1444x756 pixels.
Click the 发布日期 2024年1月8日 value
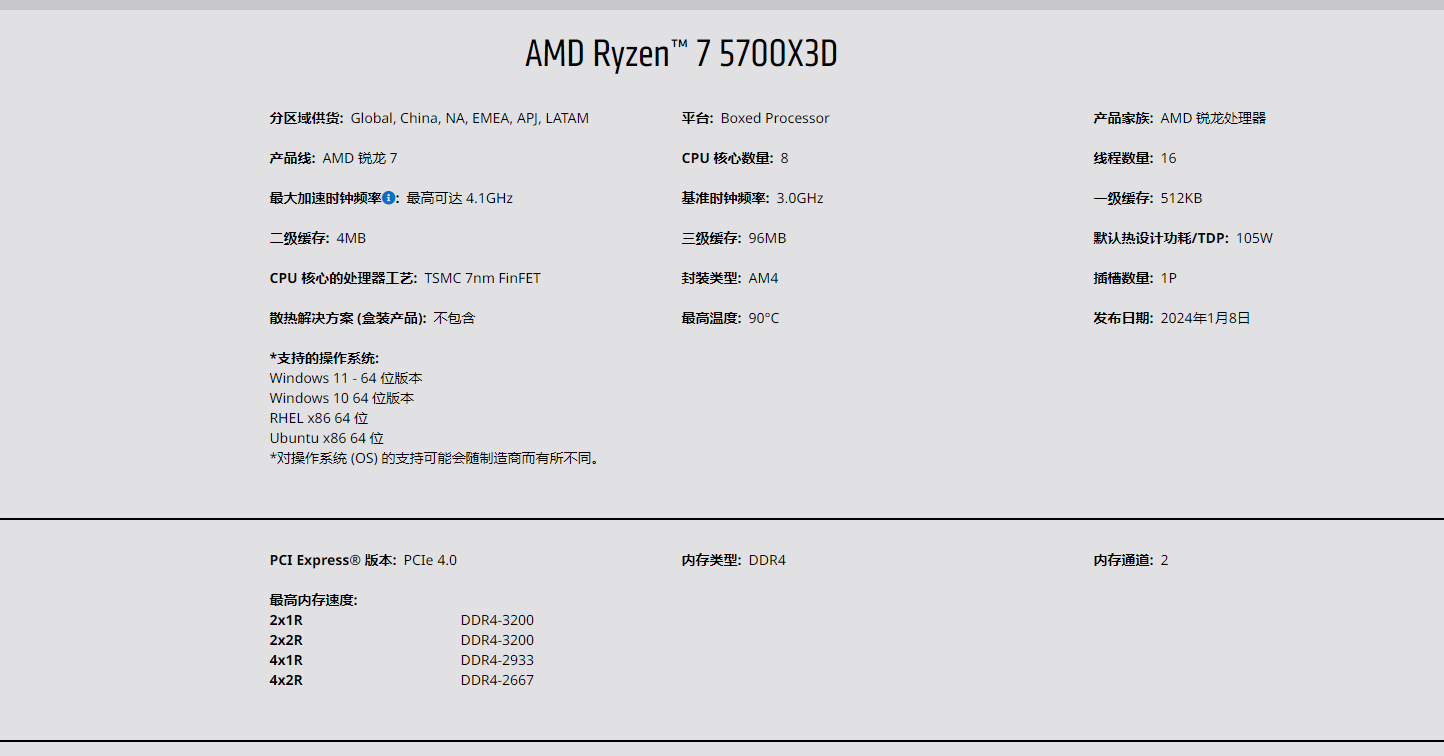point(1205,318)
